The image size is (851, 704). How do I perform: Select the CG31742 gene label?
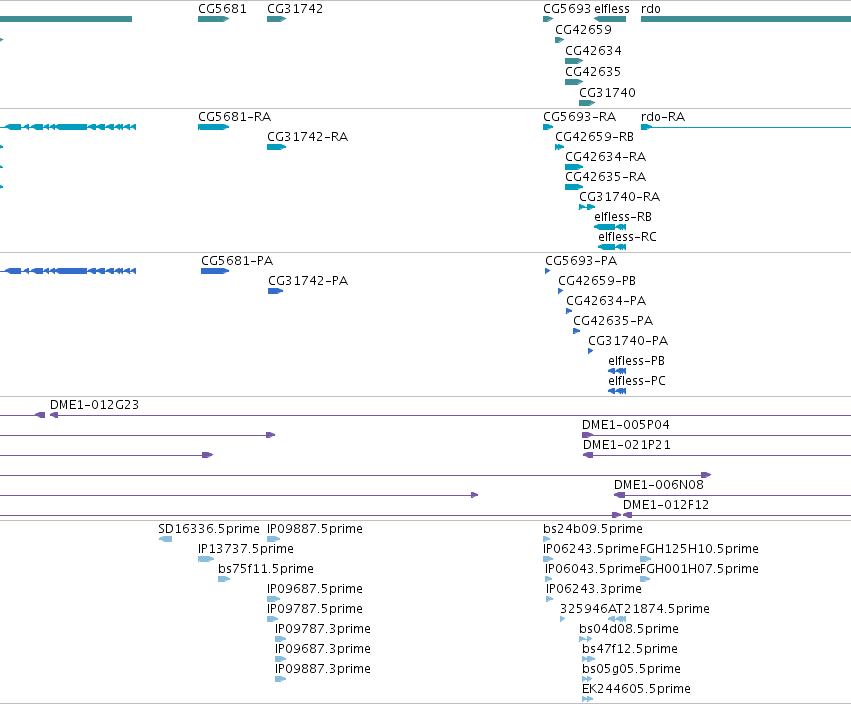coord(295,9)
